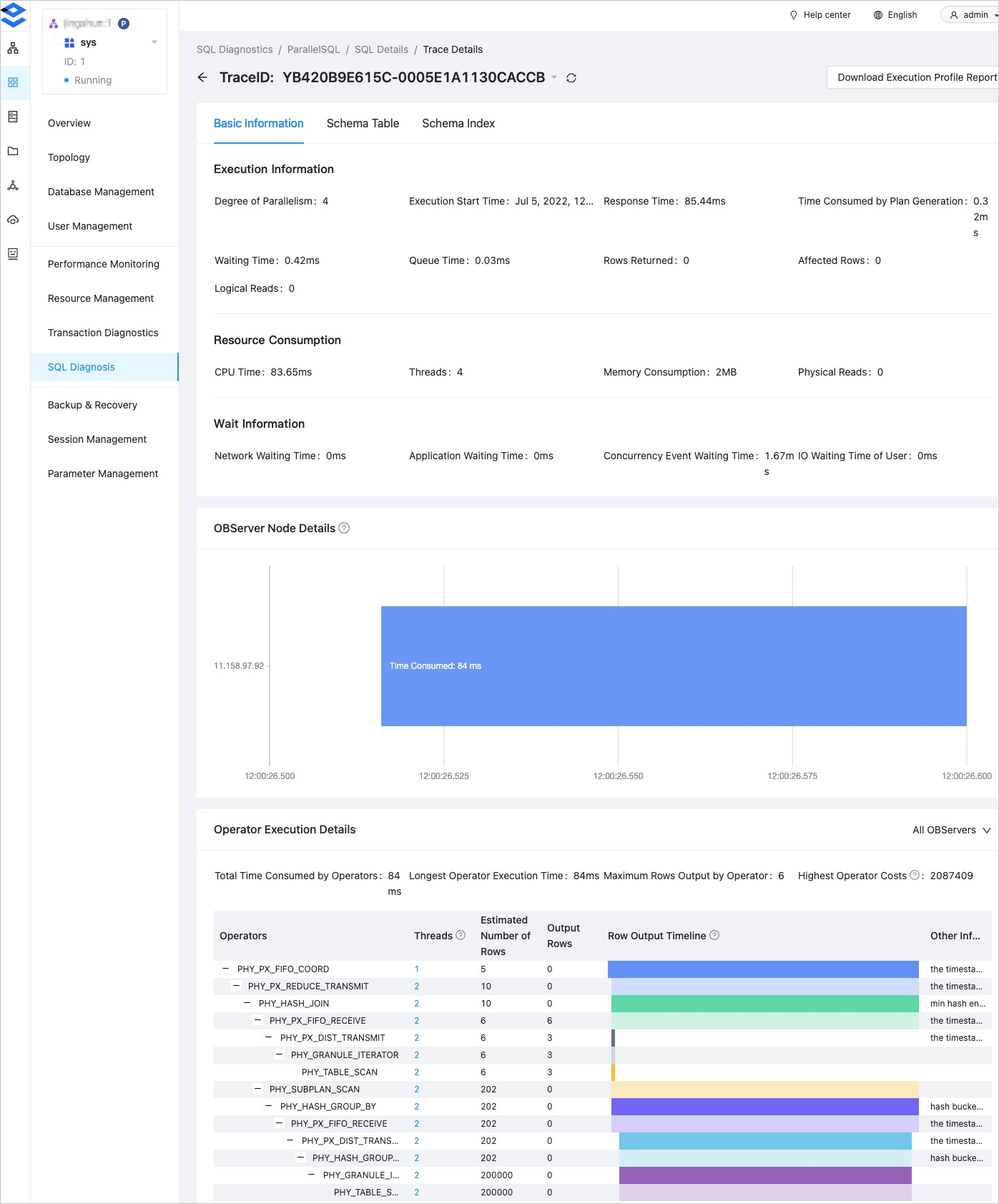Show the Highest Operator Costs help icon

(x=915, y=875)
